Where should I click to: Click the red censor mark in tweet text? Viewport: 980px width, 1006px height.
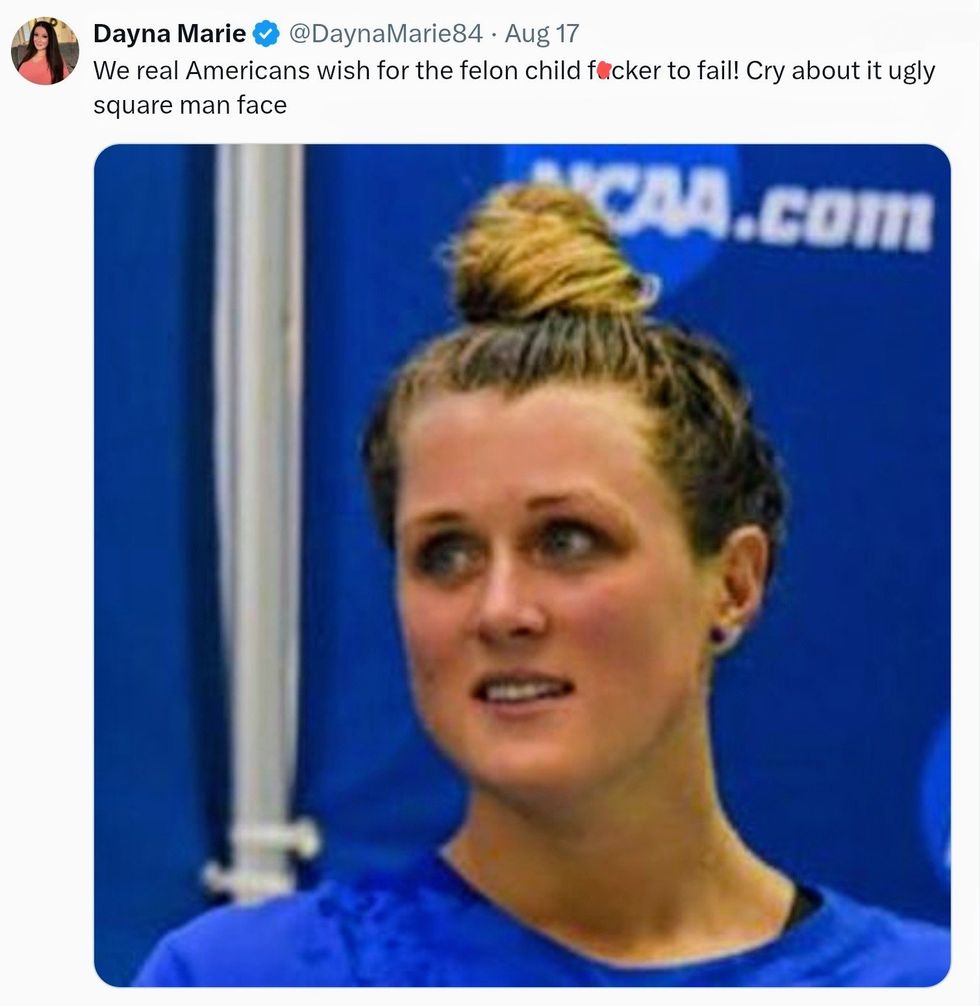[x=603, y=73]
